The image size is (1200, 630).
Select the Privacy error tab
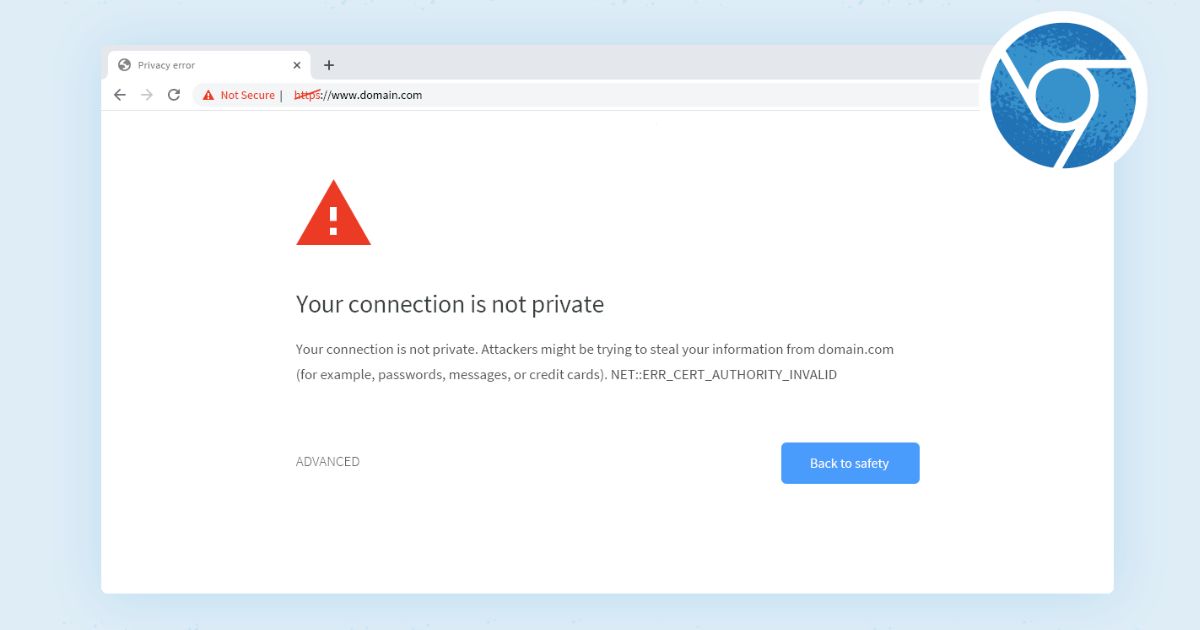(180, 64)
